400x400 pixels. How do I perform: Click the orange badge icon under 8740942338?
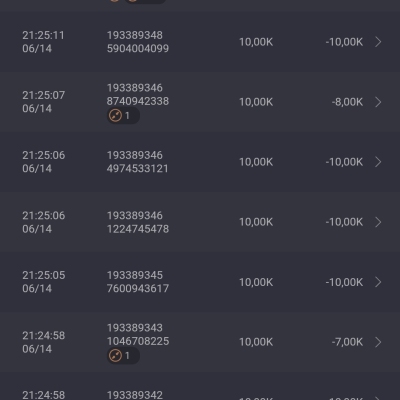(x=115, y=116)
